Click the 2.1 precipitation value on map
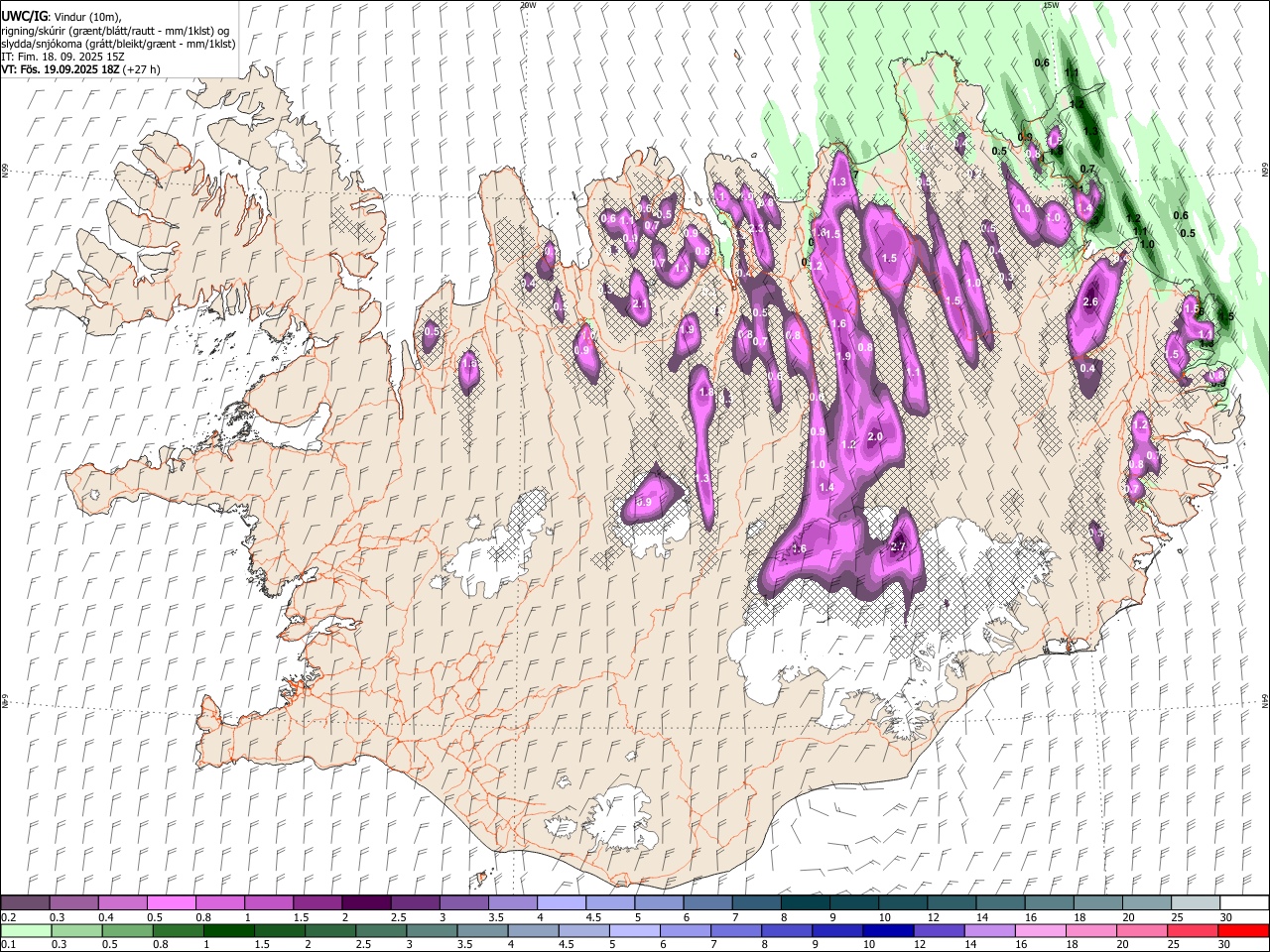 point(639,303)
